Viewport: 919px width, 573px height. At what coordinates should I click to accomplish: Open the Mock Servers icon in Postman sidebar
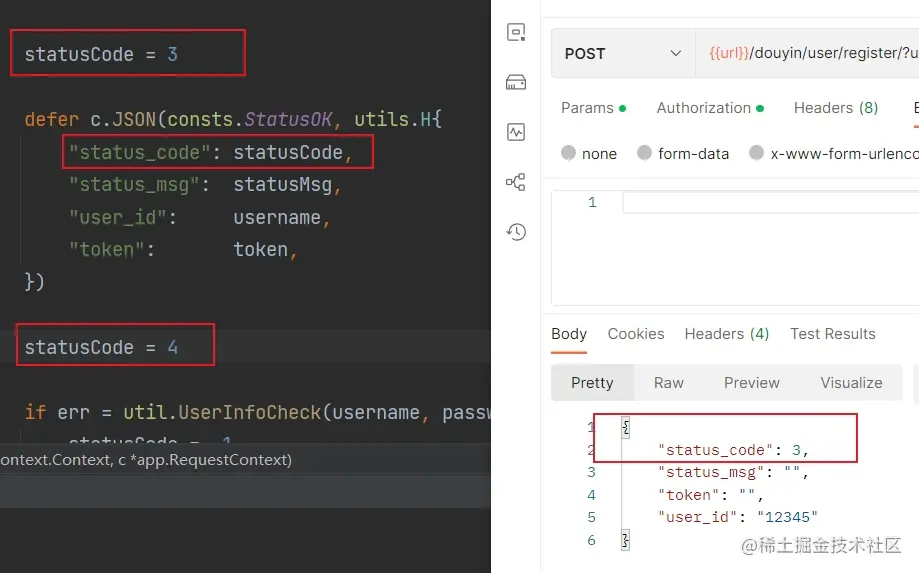(516, 82)
